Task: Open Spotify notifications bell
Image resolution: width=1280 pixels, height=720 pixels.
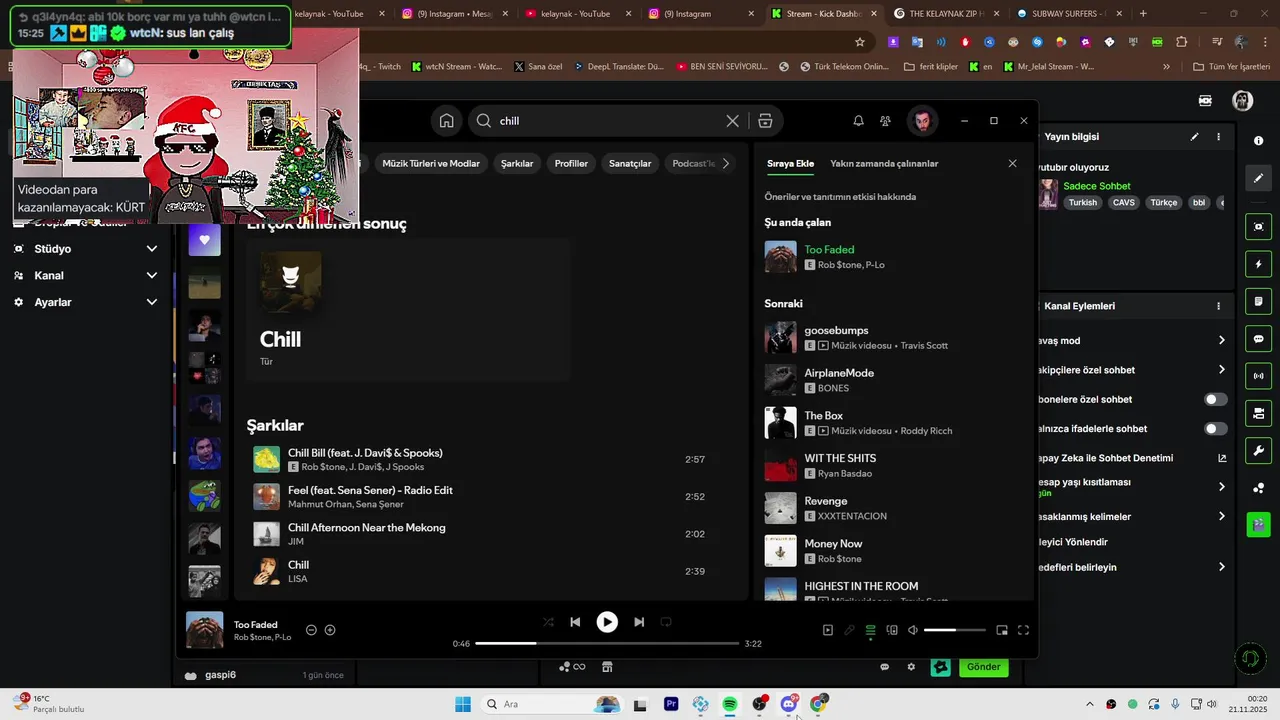Action: tap(858, 121)
